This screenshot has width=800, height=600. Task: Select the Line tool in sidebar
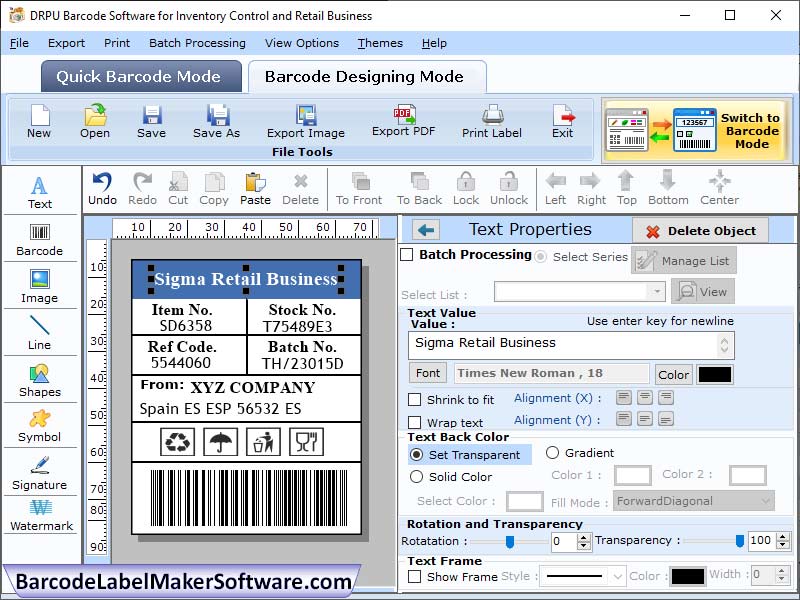point(40,333)
